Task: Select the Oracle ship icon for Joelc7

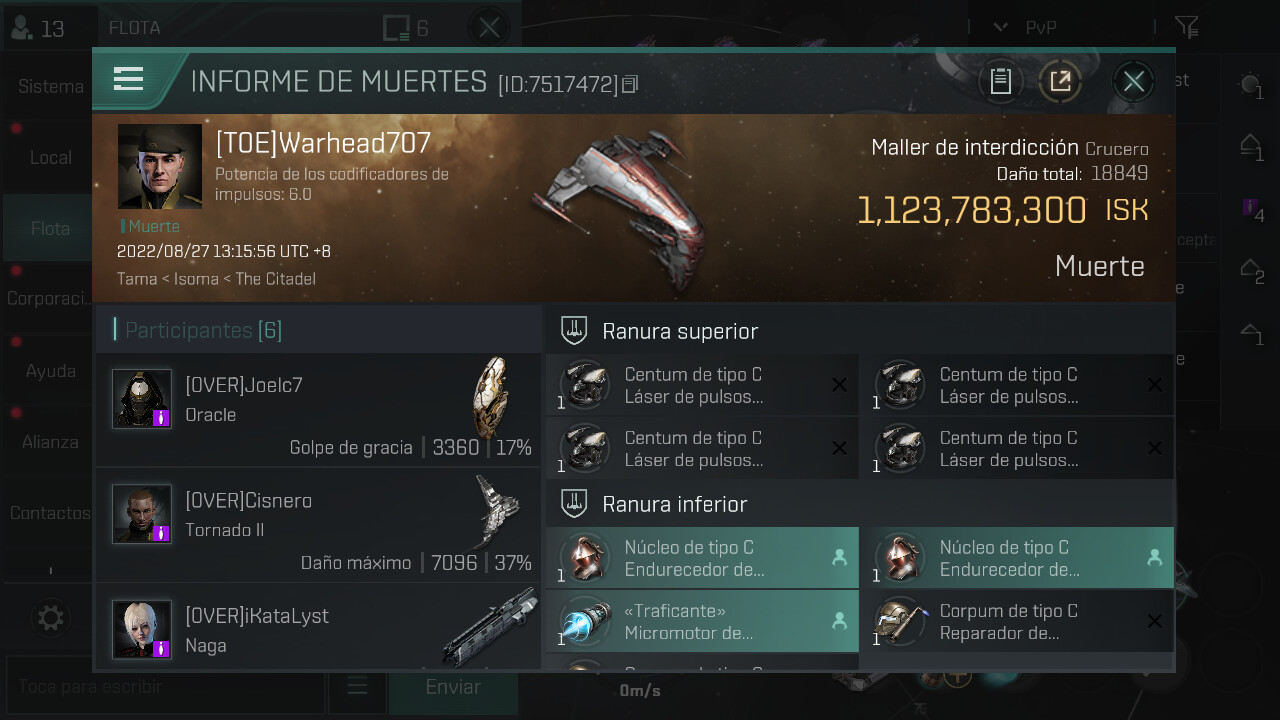Action: 490,398
